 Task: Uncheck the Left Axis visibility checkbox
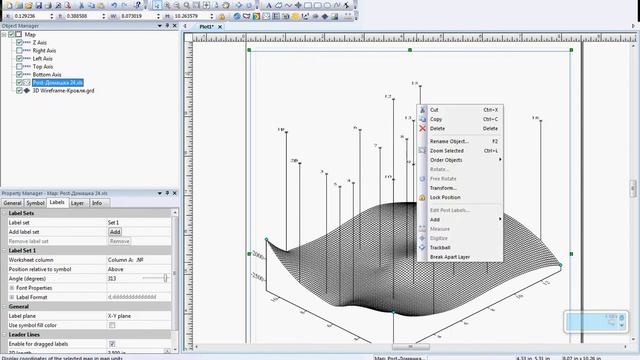pos(19,58)
